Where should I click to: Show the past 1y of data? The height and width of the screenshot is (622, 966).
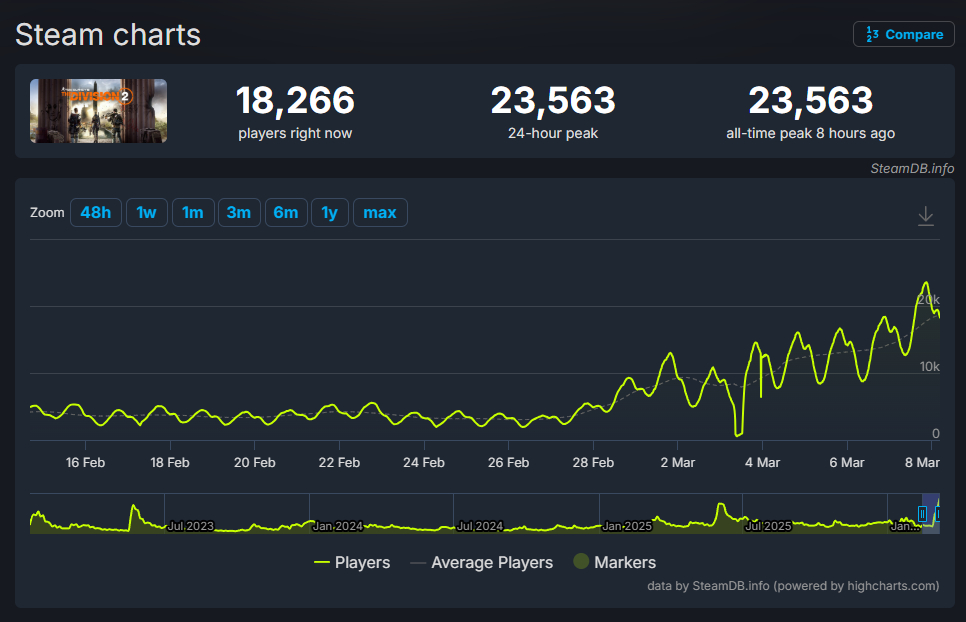click(x=330, y=213)
